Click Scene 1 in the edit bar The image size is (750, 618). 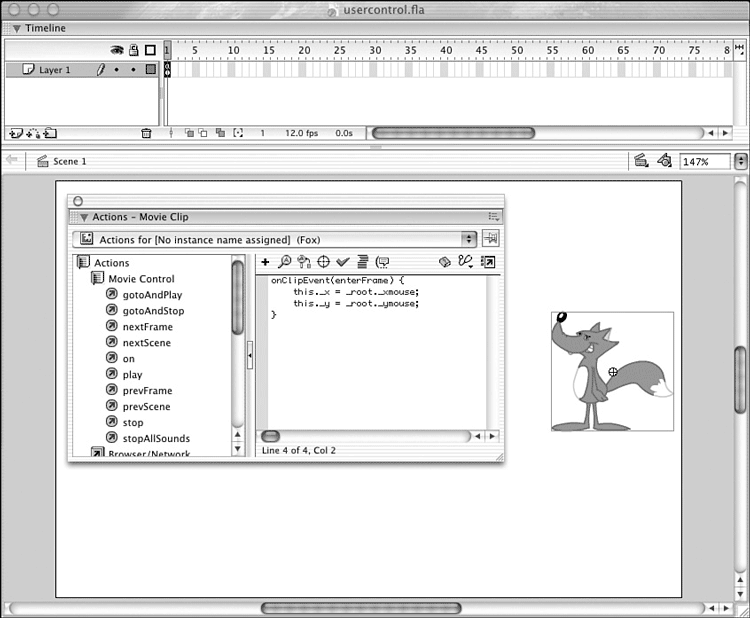point(69,161)
